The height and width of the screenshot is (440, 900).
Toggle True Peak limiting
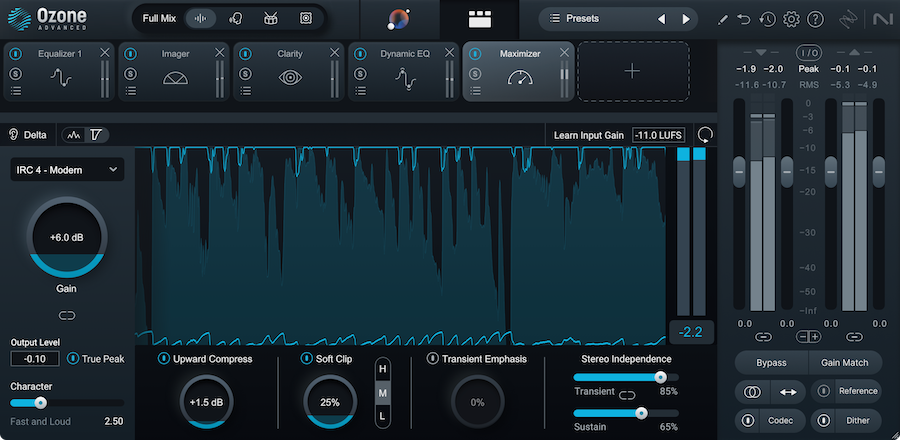pos(73,359)
